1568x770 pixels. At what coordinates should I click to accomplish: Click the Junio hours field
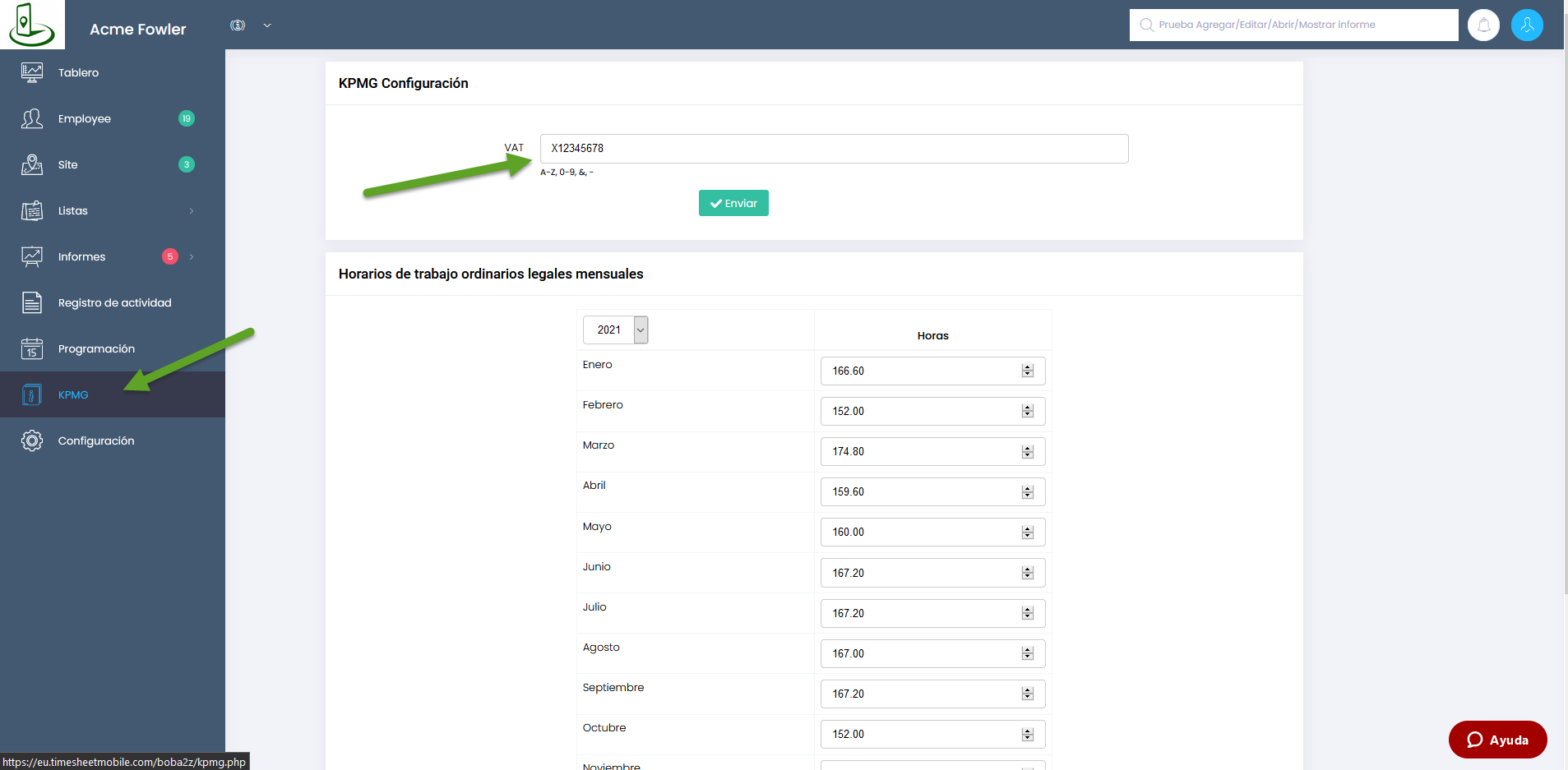point(932,573)
